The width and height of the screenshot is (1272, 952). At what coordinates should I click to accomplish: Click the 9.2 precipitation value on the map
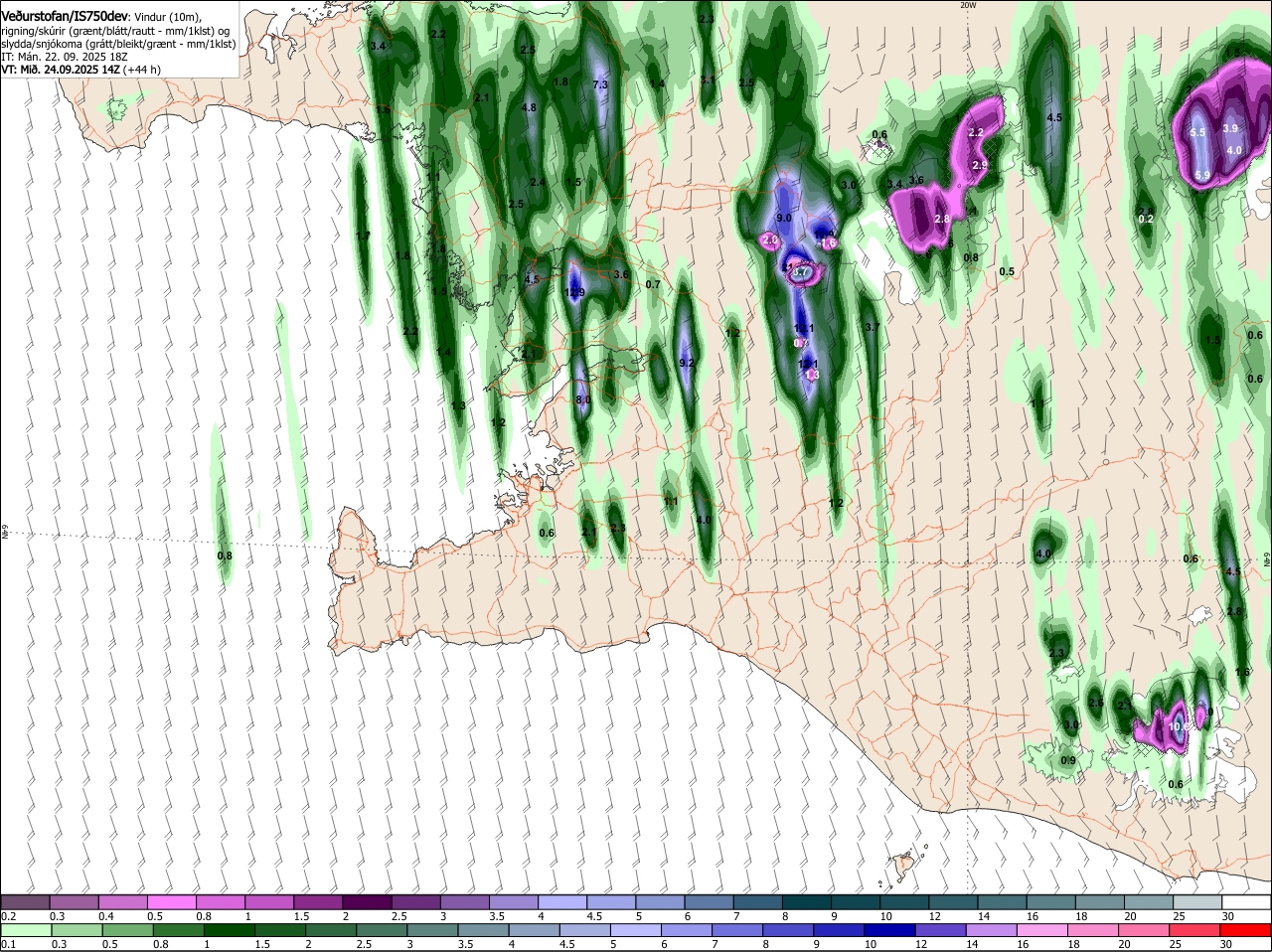(686, 363)
